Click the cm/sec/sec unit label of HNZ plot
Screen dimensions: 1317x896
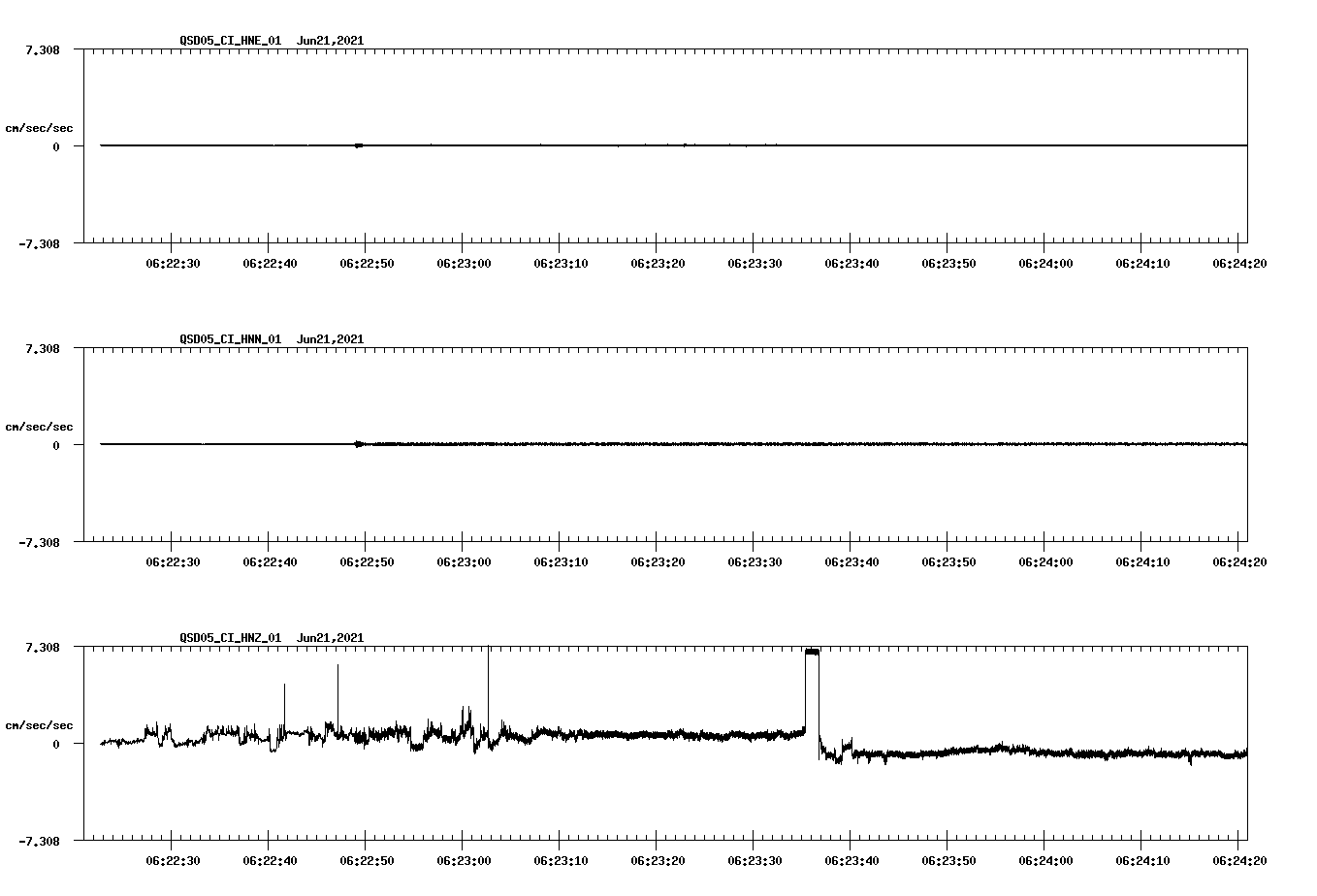pos(39,725)
